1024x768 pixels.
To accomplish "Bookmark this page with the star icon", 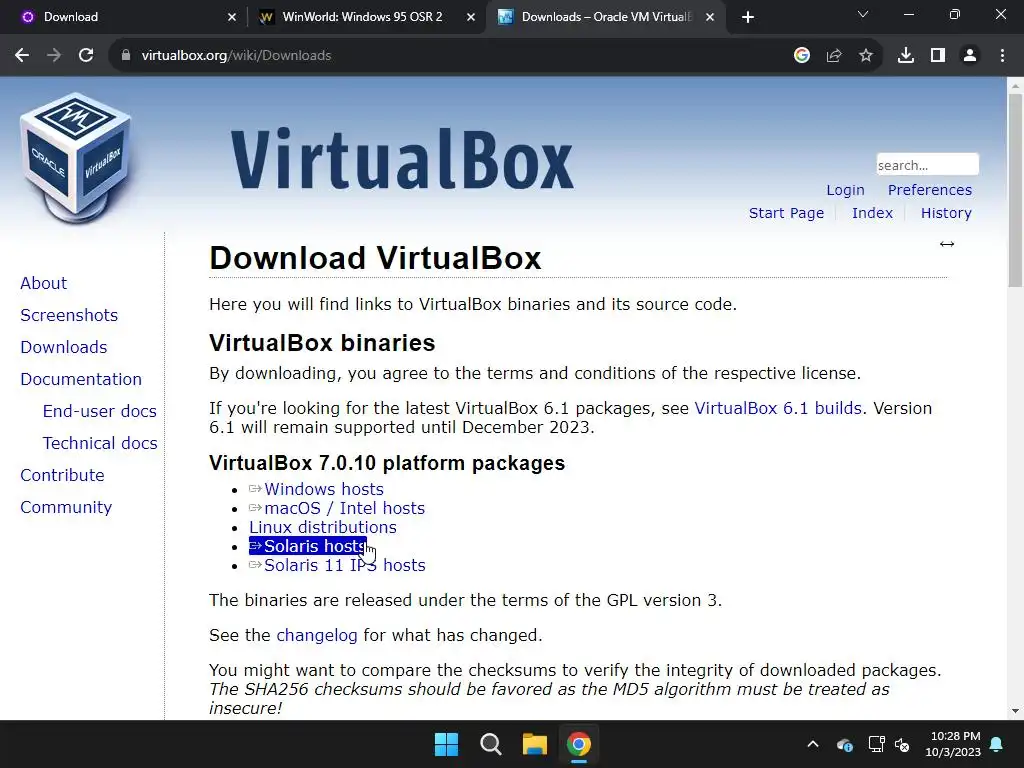I will click(866, 56).
